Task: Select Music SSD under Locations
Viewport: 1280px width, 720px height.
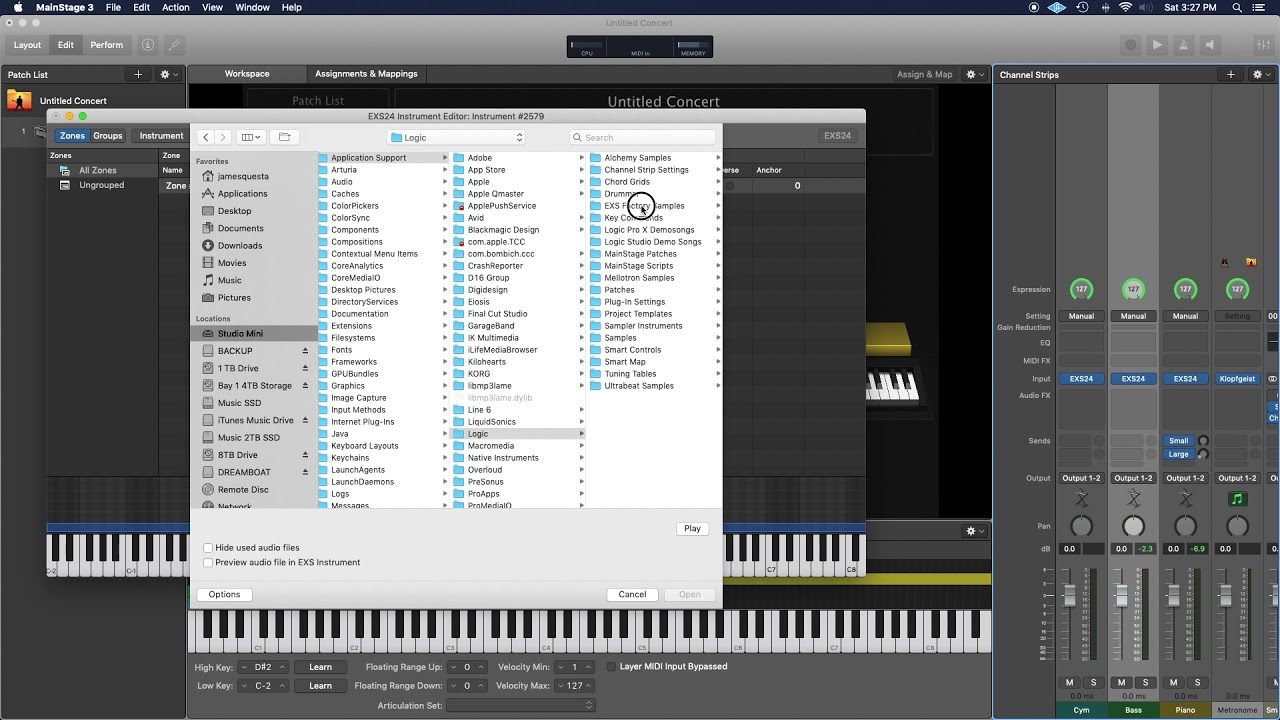Action: click(x=239, y=403)
